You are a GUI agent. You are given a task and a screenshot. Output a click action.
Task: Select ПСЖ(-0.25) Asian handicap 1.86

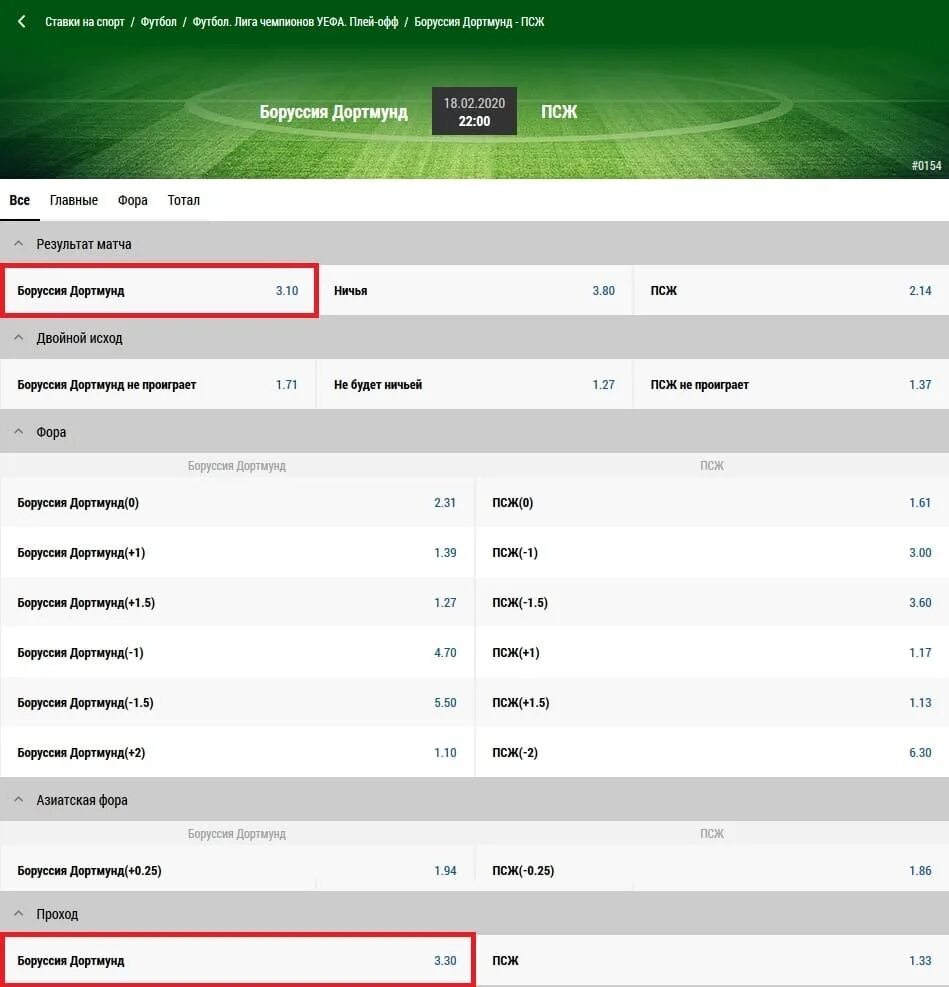(x=712, y=871)
